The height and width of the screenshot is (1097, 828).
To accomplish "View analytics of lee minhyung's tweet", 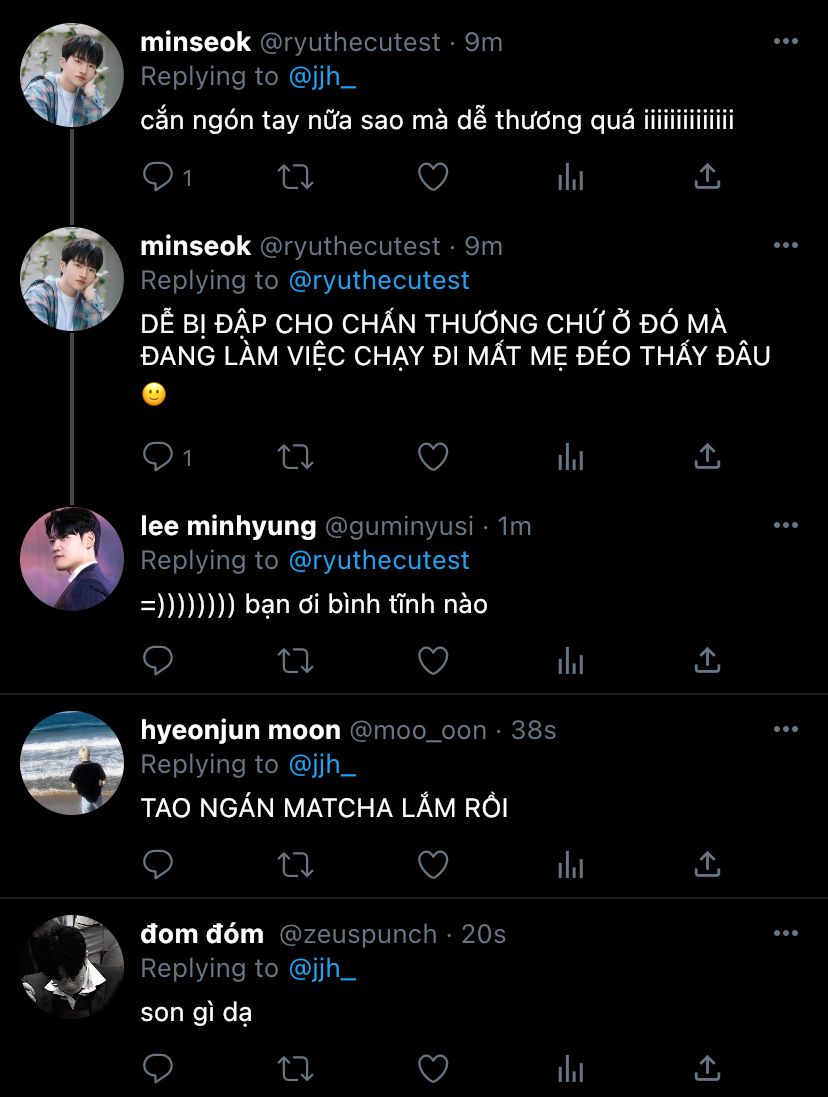I will [x=571, y=660].
